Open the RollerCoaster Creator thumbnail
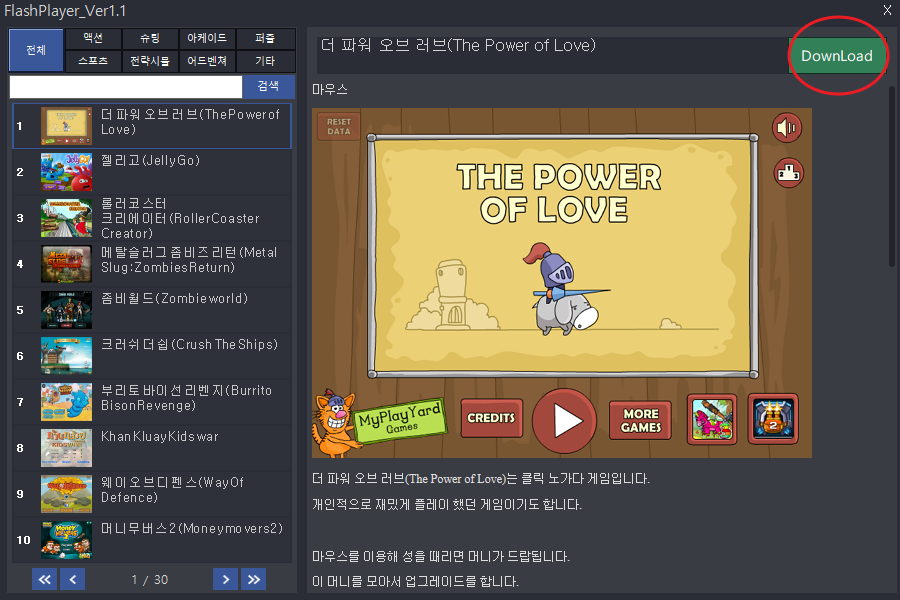Viewport: 900px width, 600px height. pyautogui.click(x=66, y=218)
